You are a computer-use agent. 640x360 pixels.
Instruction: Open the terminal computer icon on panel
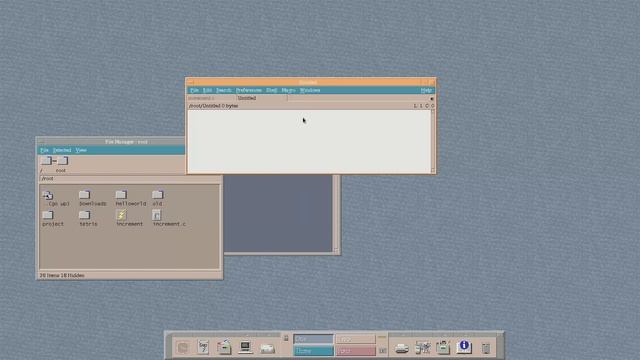[x=245, y=347]
